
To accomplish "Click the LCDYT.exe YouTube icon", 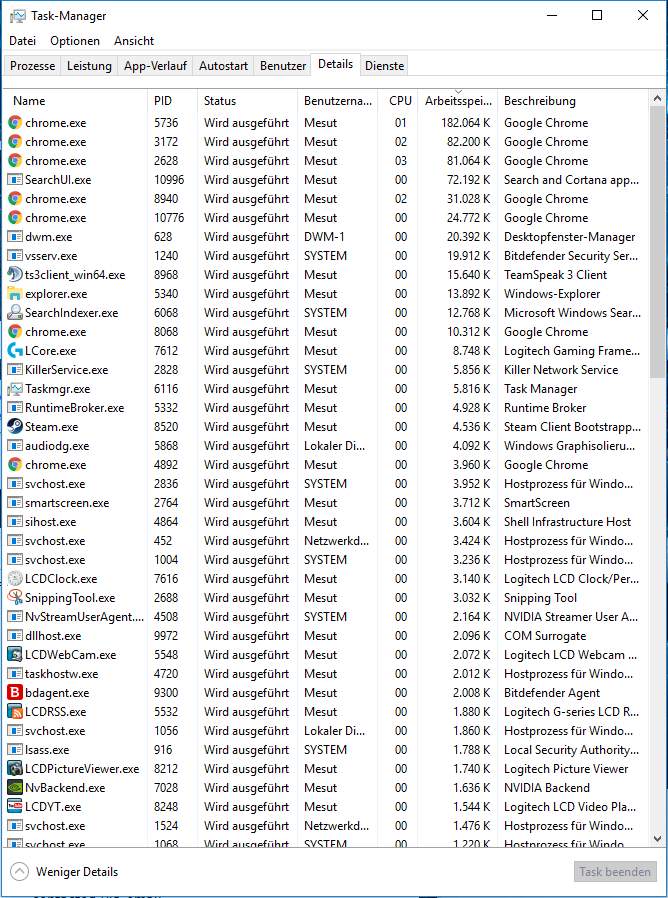I will [15, 806].
